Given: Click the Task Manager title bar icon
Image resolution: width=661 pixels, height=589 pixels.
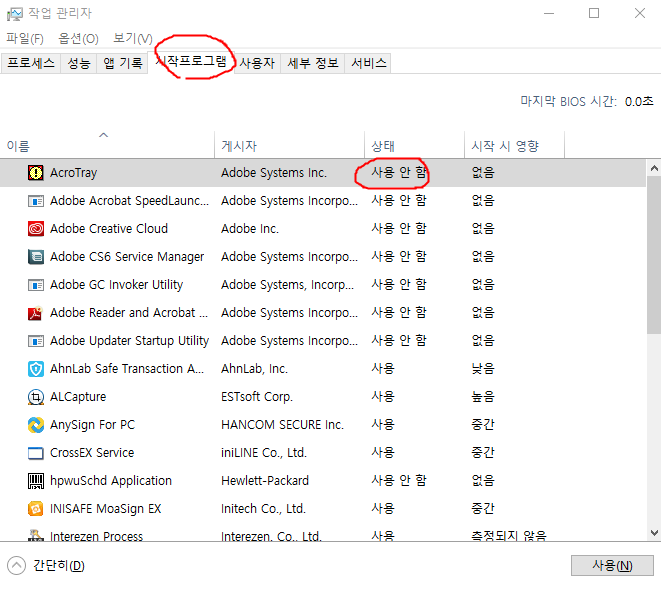Looking at the screenshot, I should coord(15,14).
